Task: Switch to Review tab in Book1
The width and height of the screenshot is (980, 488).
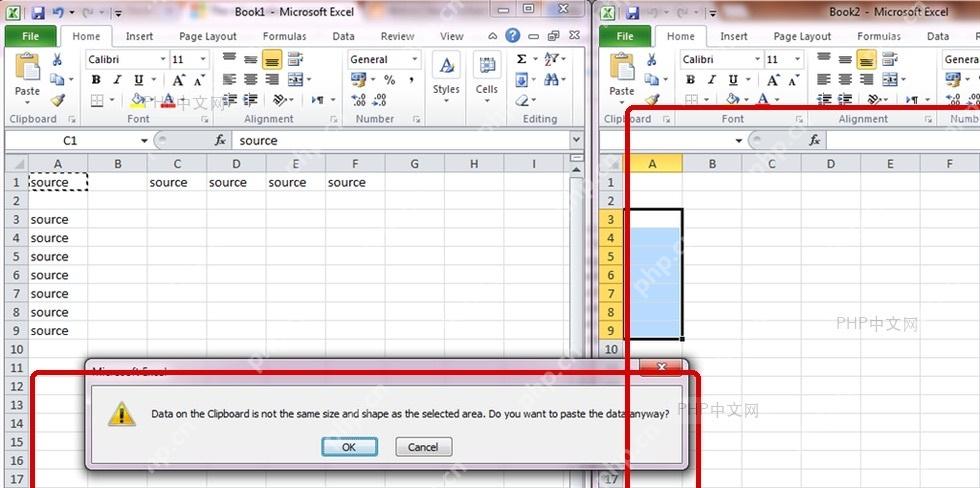Action: point(398,36)
